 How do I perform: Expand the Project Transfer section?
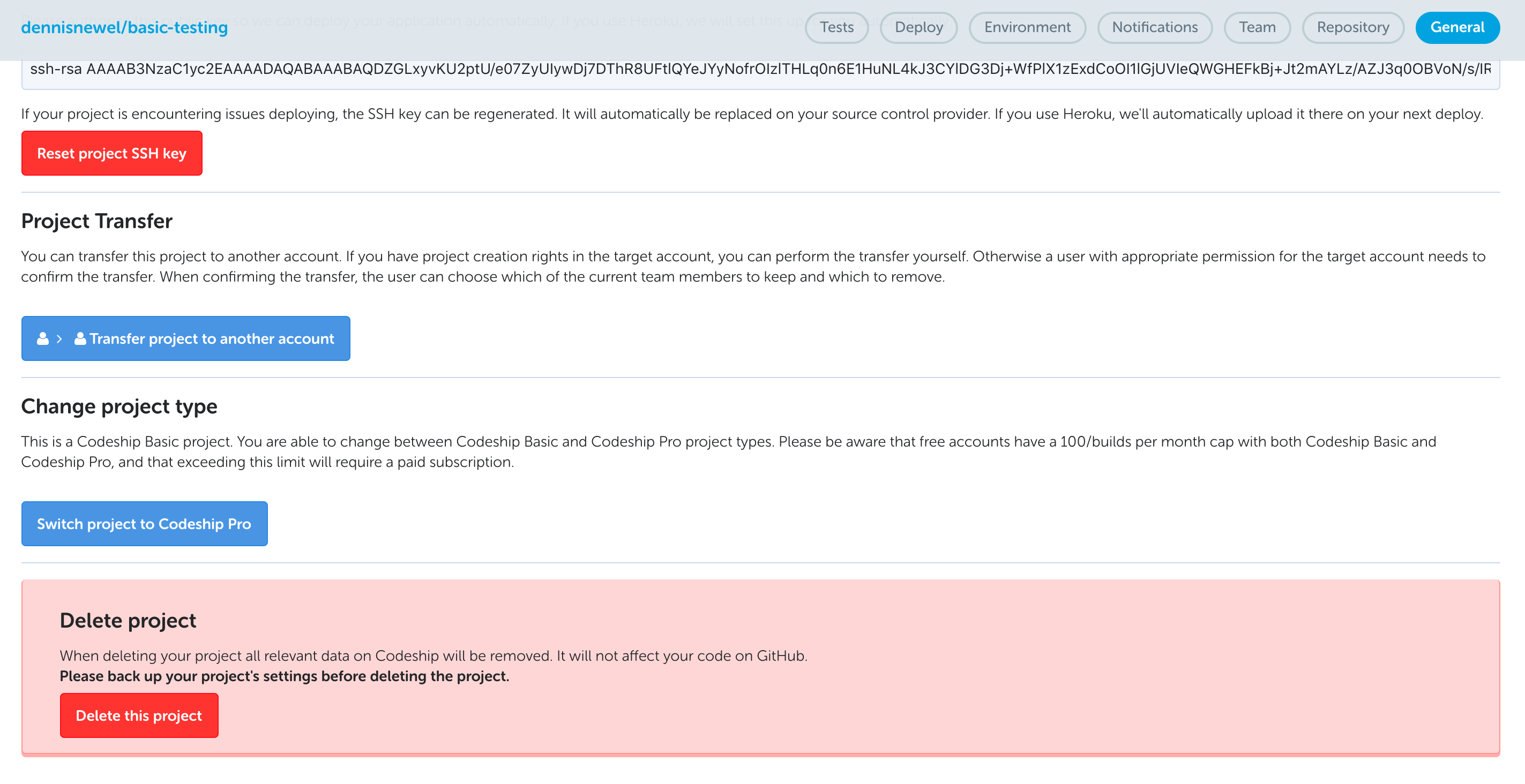[x=97, y=220]
